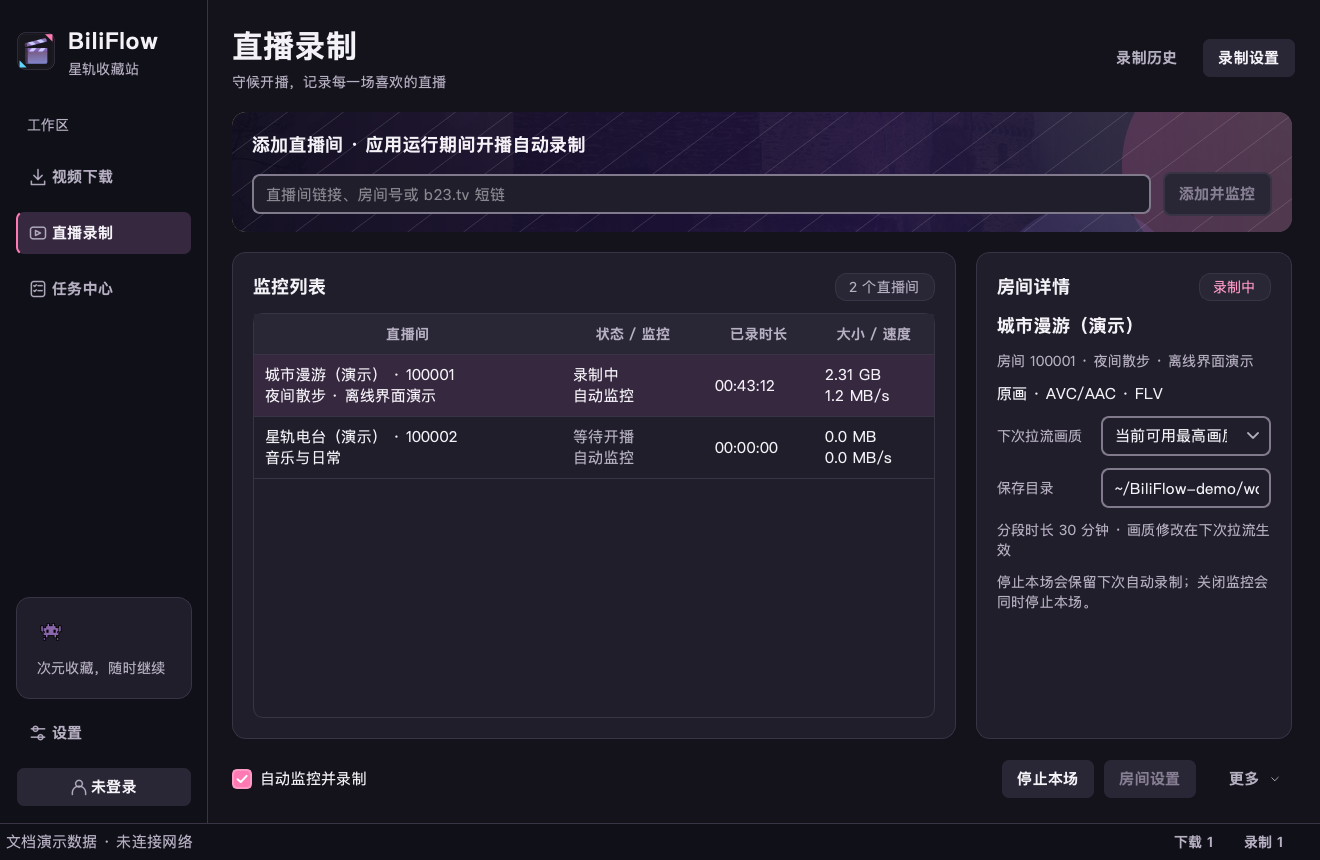Screen dimensions: 1320x860
Task: Click the 已录时长 column header
Action: [x=759, y=334]
